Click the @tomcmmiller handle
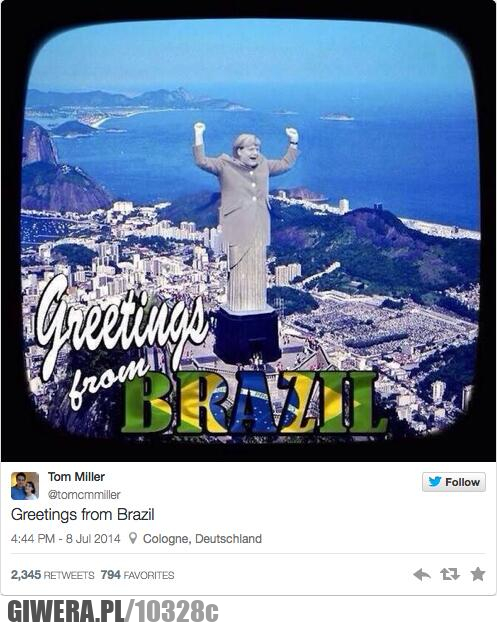The width and height of the screenshot is (497, 627). click(84, 495)
